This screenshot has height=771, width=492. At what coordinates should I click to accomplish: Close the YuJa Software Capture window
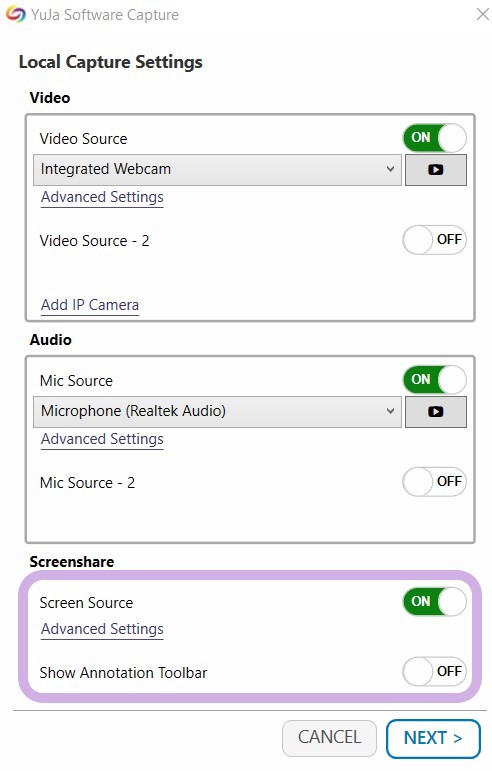(x=483, y=14)
